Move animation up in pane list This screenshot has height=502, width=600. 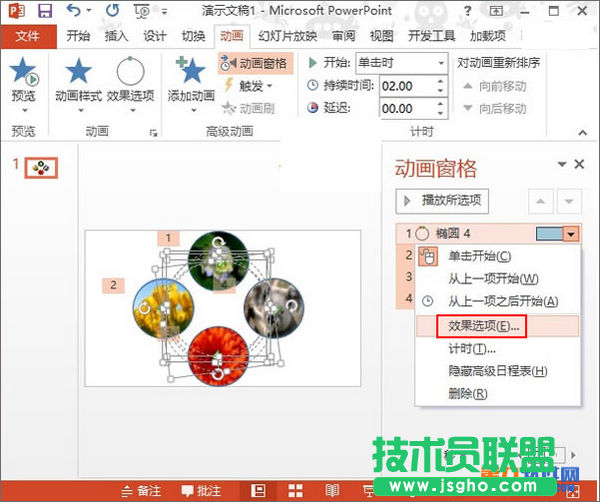(x=540, y=201)
